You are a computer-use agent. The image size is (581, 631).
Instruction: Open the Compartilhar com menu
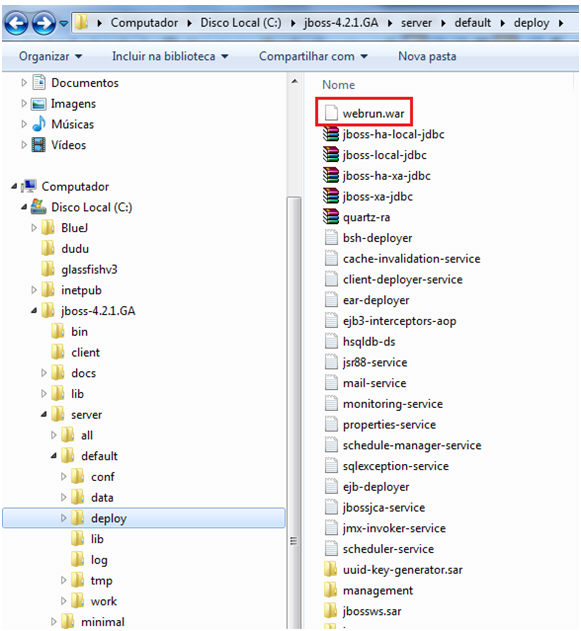313,56
